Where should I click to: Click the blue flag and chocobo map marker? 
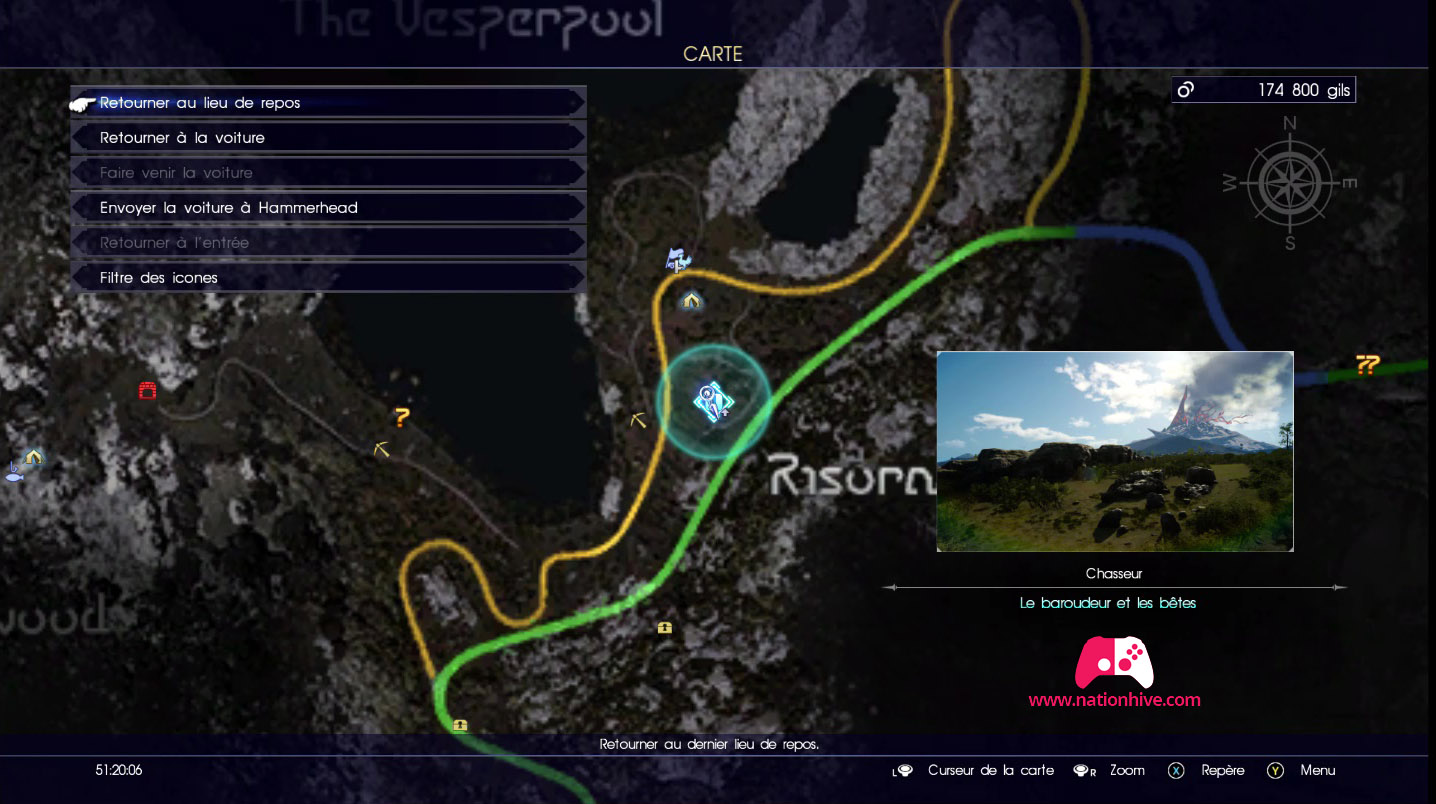pyautogui.click(x=678, y=261)
